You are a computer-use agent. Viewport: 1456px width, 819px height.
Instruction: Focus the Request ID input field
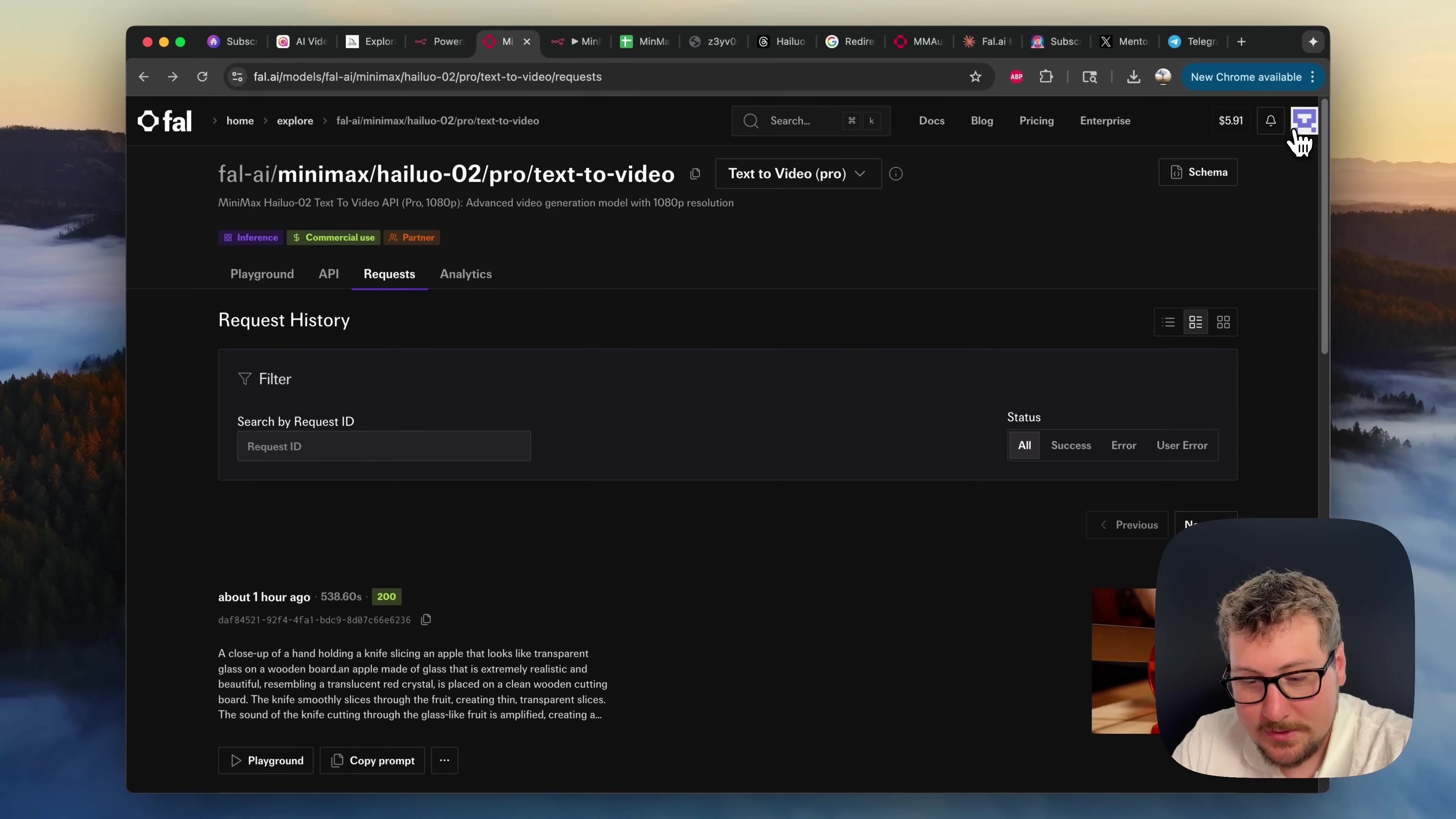click(x=384, y=447)
